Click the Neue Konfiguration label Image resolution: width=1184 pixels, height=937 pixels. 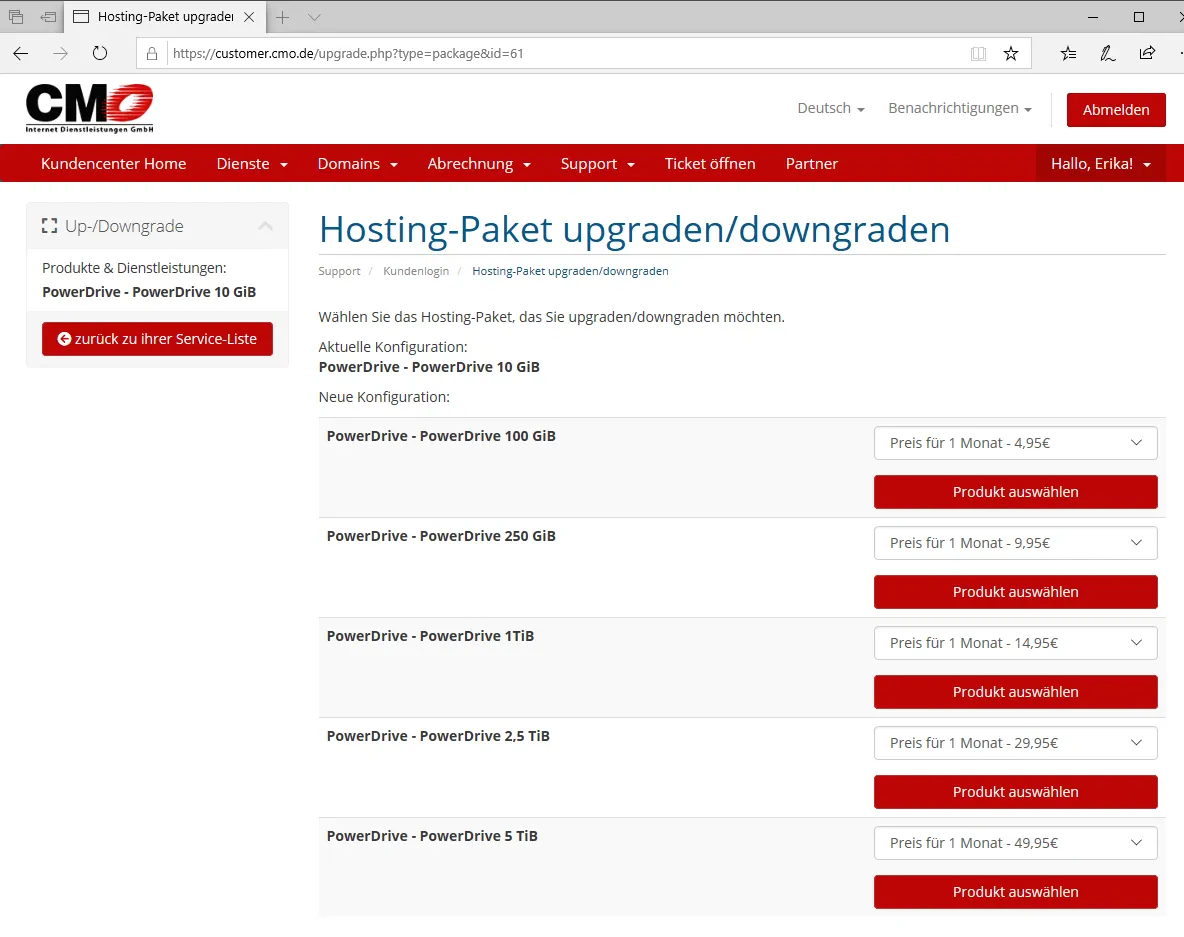(x=384, y=397)
